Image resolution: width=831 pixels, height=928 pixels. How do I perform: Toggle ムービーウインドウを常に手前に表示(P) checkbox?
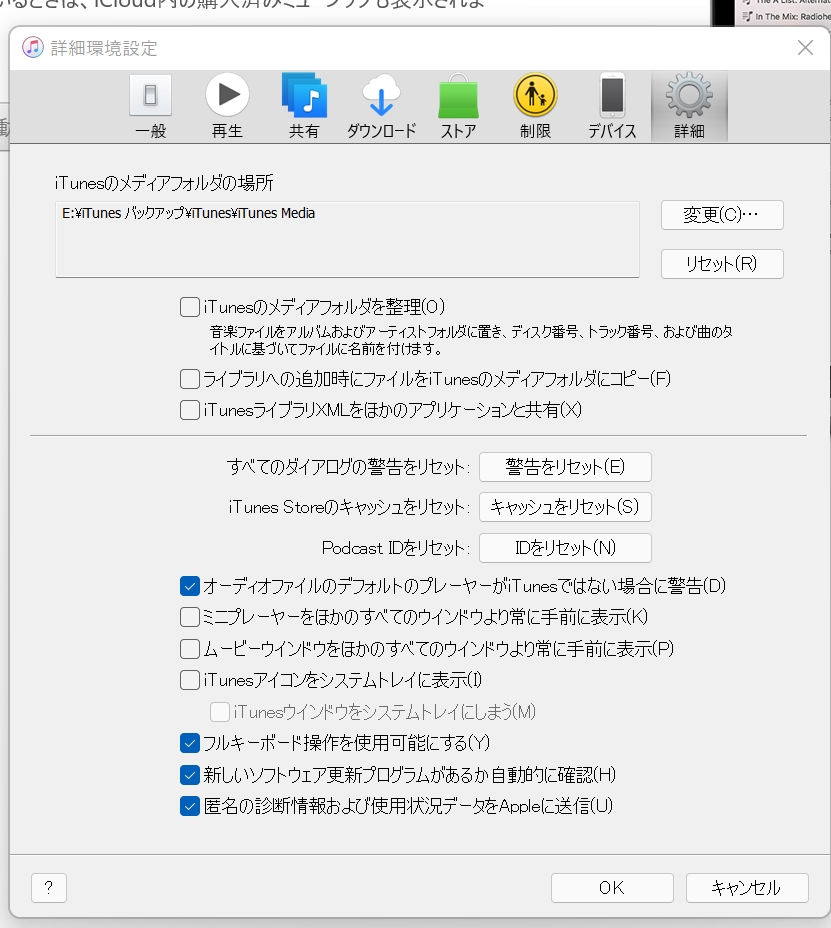coord(189,649)
